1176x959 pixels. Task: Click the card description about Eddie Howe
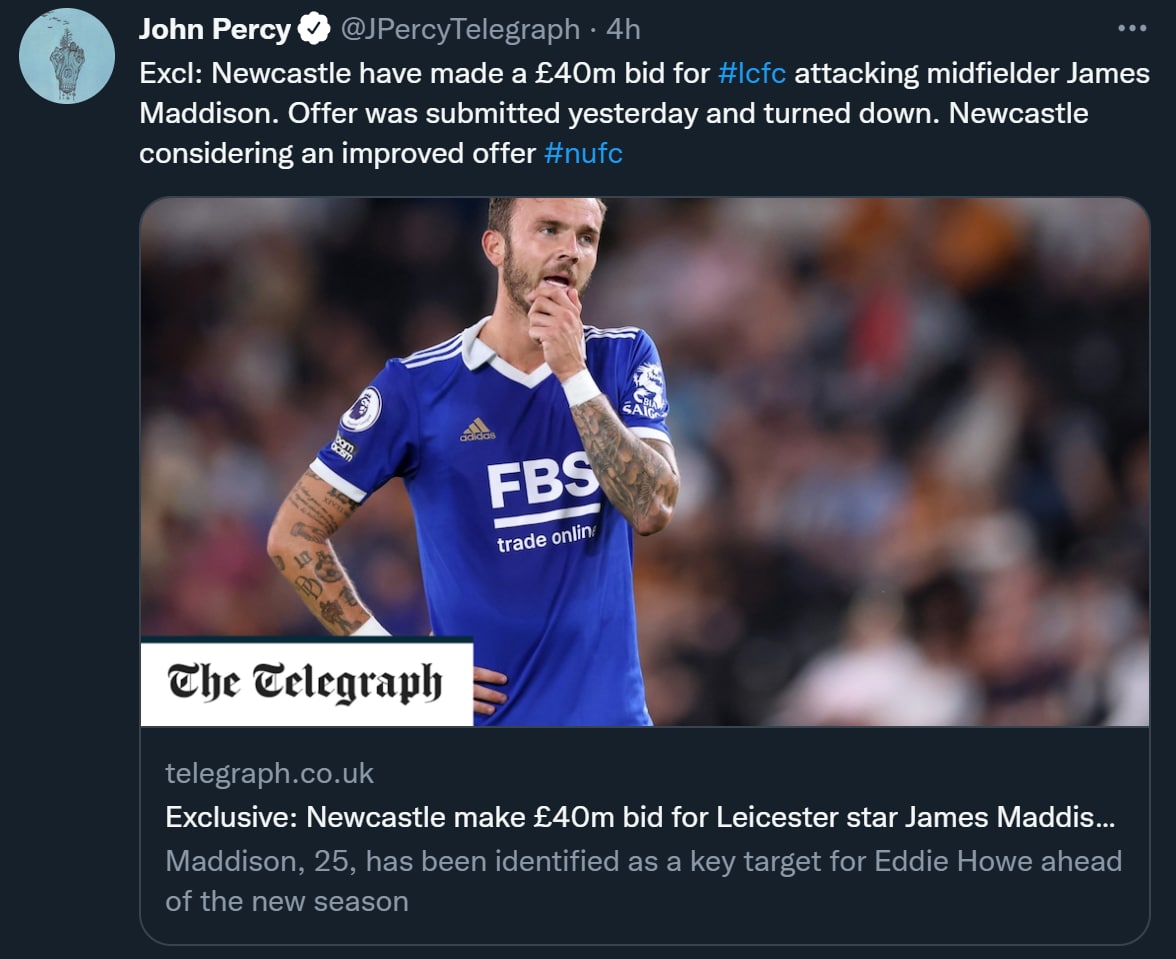pos(643,880)
